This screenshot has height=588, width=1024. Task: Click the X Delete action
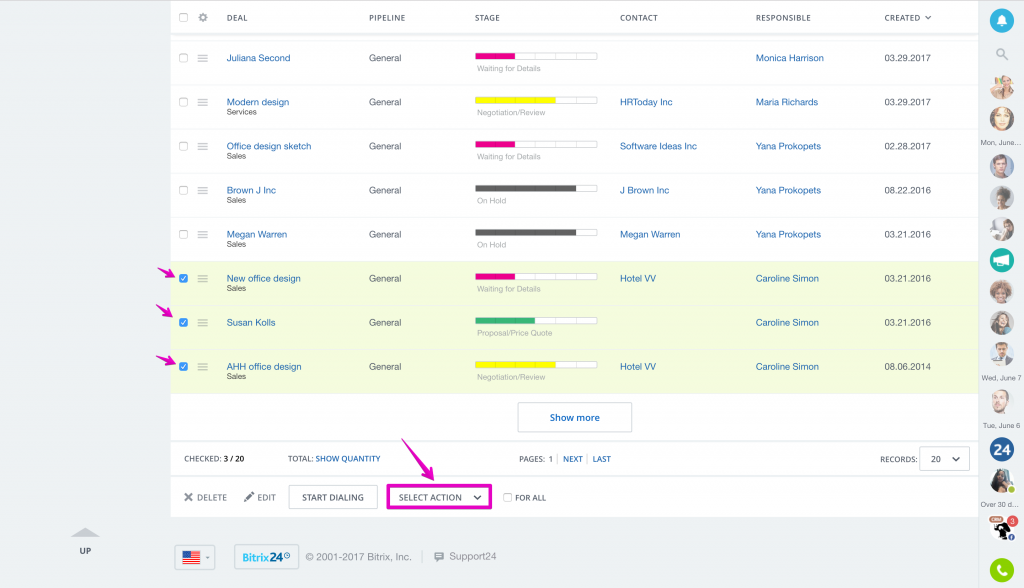pos(205,497)
